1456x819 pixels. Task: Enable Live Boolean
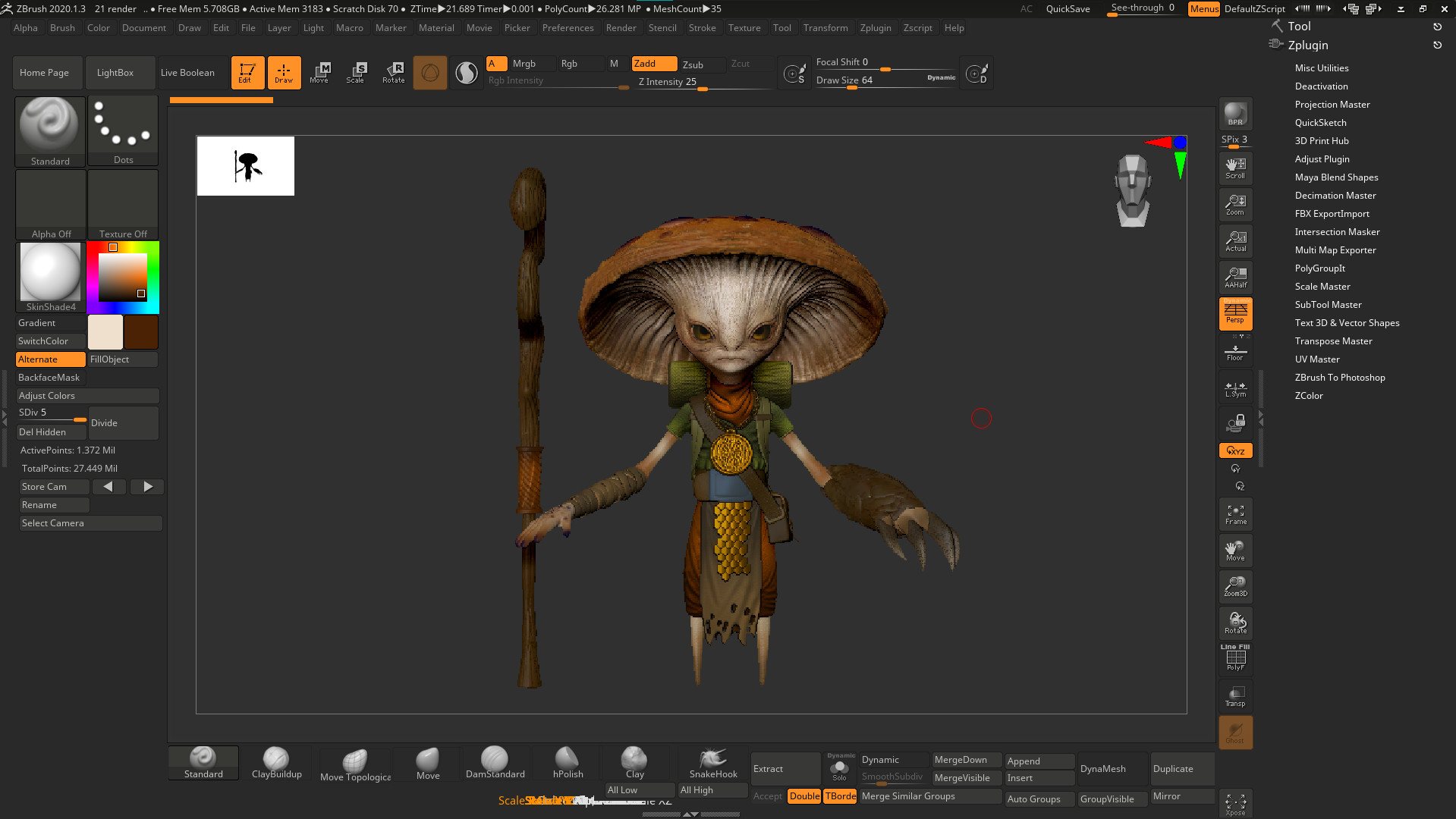click(188, 72)
